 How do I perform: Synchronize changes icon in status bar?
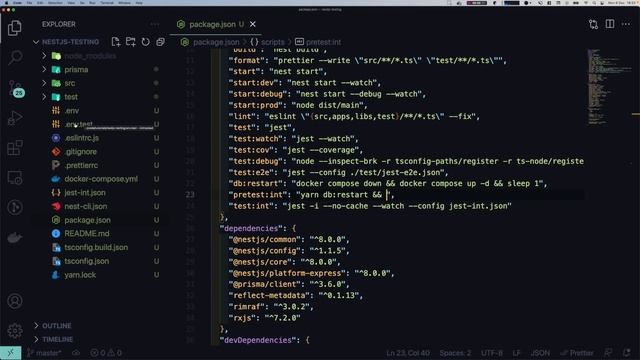pyautogui.click(x=76, y=353)
